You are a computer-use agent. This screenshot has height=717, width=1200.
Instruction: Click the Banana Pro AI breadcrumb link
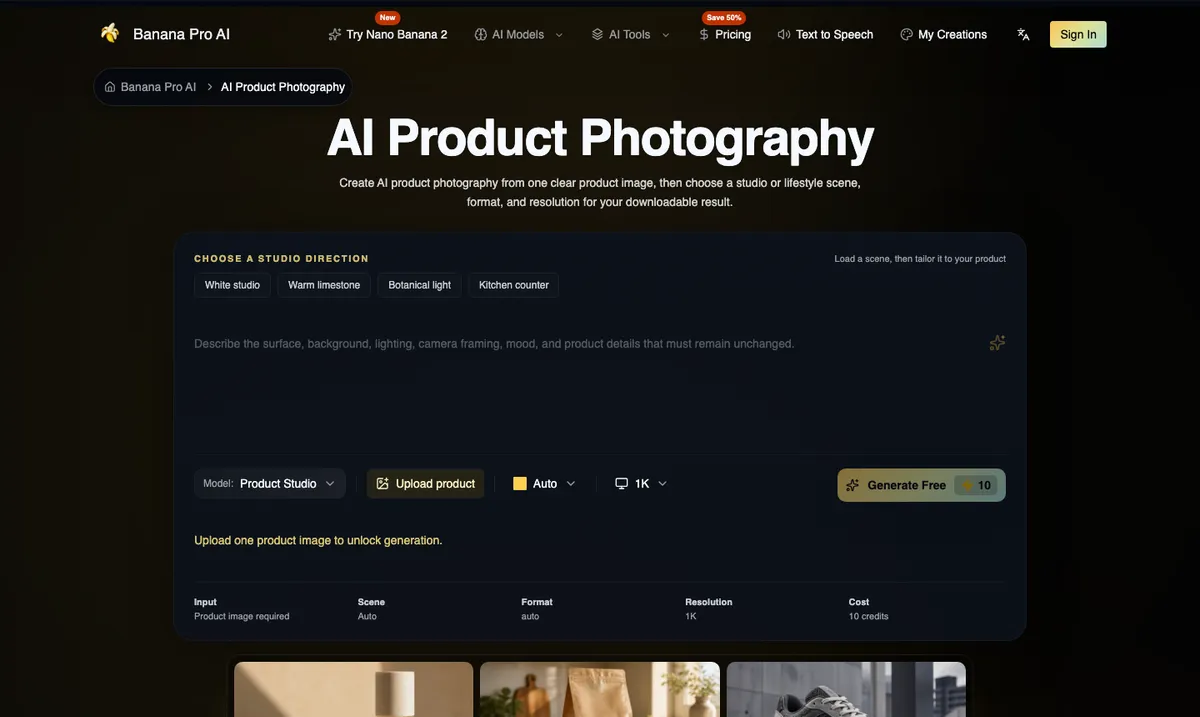coord(158,87)
